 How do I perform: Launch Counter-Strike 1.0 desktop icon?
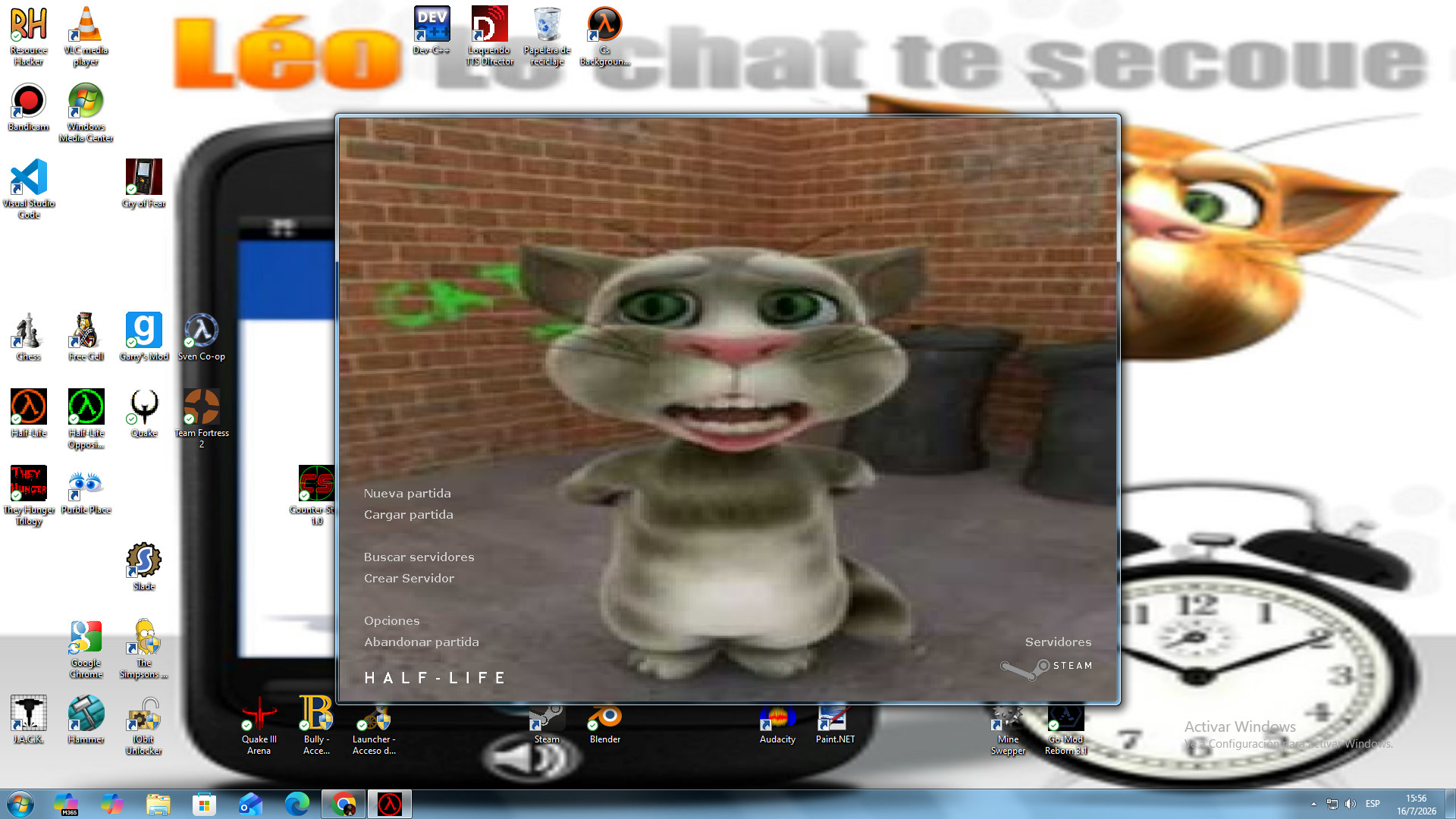click(315, 495)
